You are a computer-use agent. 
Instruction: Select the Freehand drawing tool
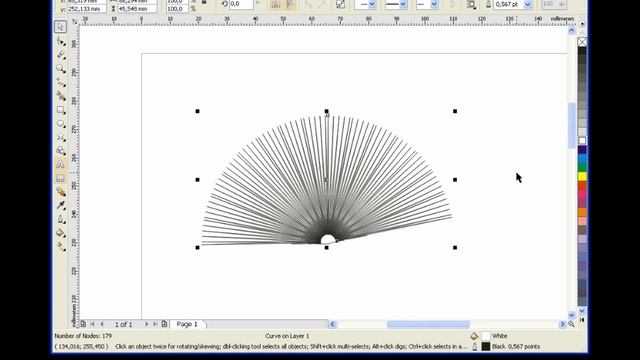61,82
